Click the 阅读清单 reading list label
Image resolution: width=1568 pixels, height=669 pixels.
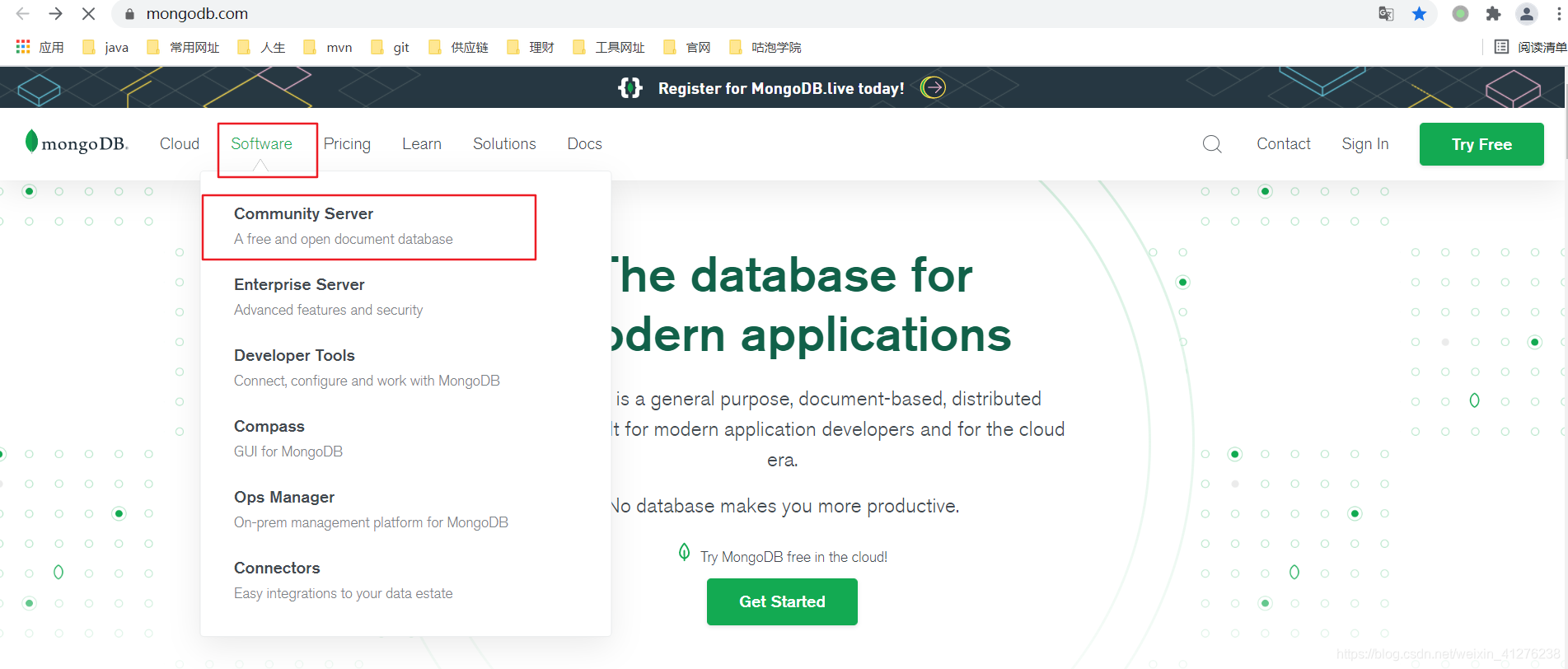click(x=1542, y=47)
